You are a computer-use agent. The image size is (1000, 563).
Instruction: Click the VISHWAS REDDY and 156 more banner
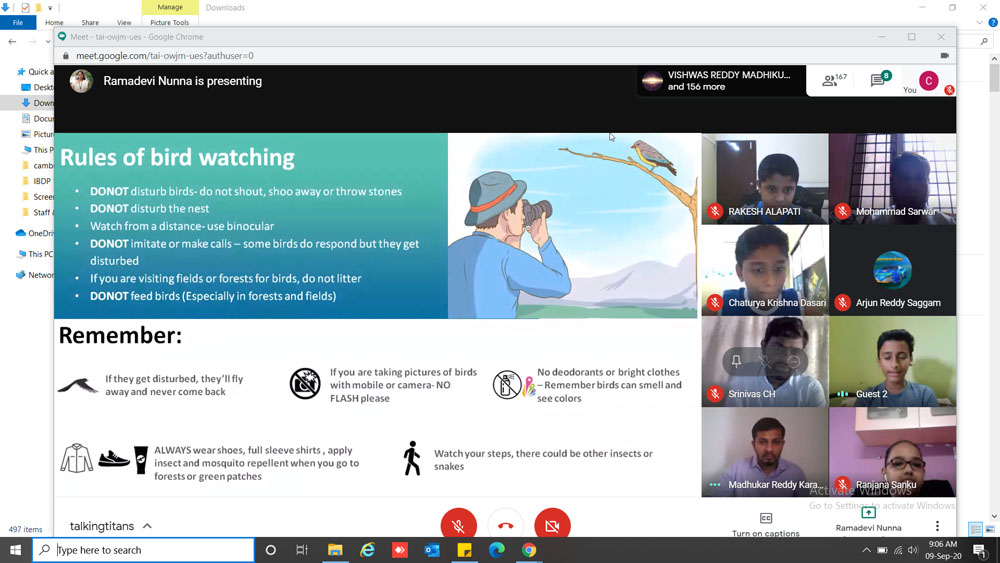(x=721, y=81)
